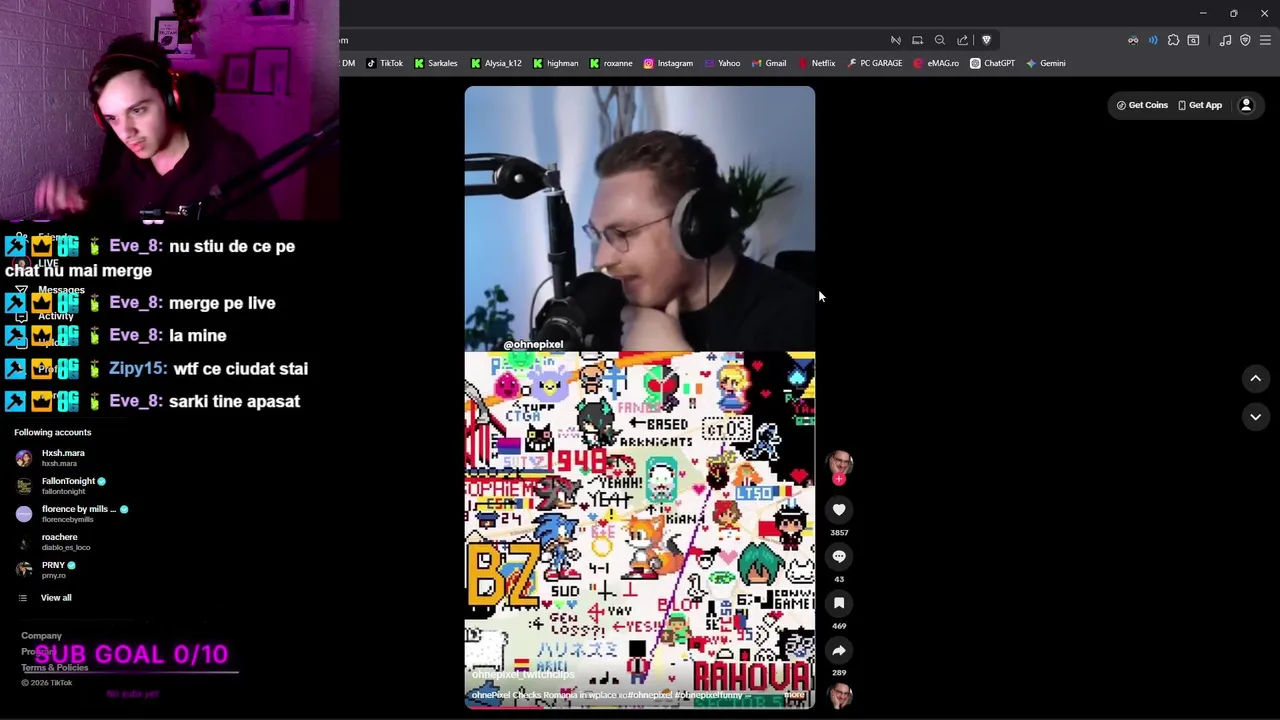Open the TikTok bookmark
The image size is (1280, 720).
point(384,63)
